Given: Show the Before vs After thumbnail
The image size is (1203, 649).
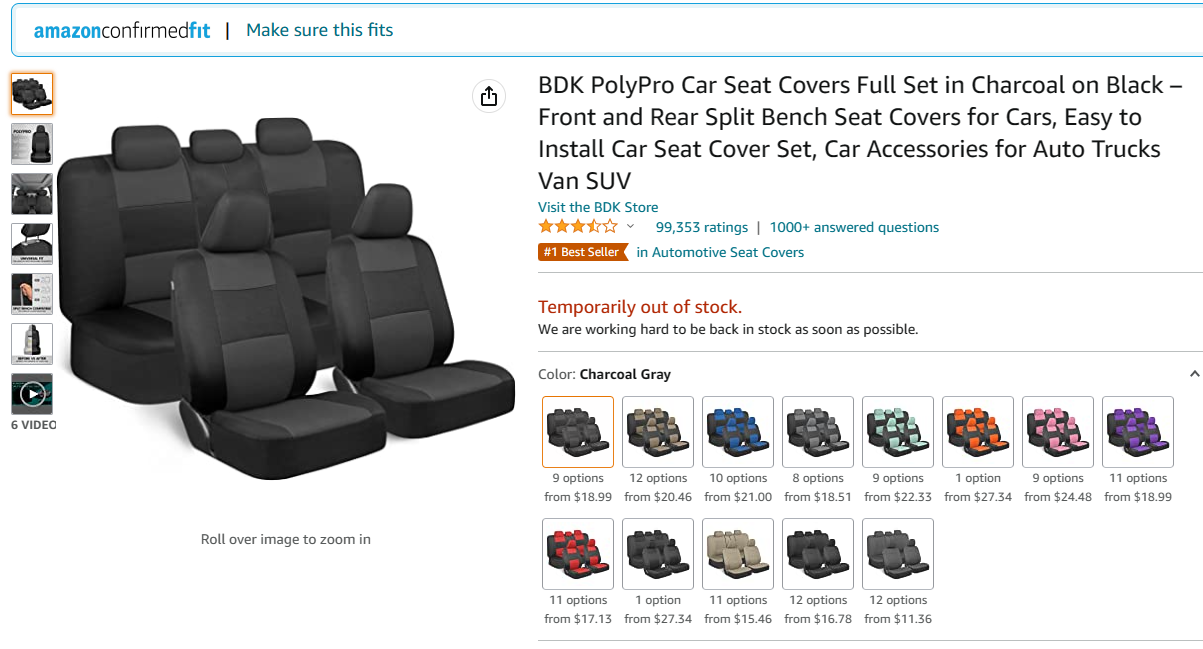Looking at the screenshot, I should pos(32,344).
